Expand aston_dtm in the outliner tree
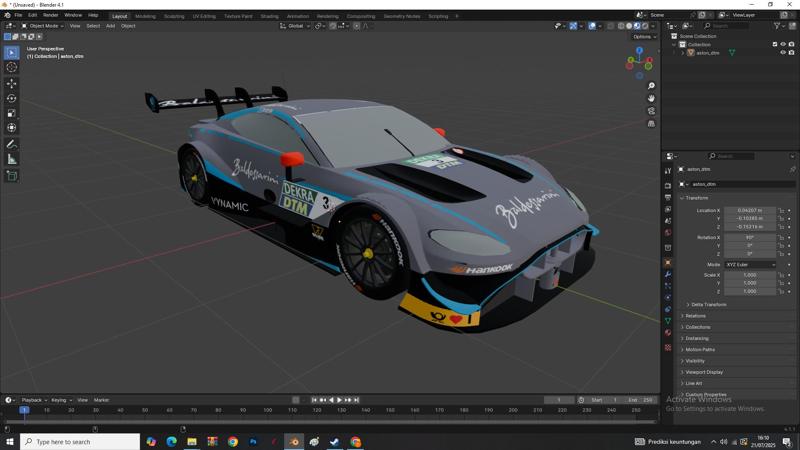This screenshot has width=800, height=450. coord(683,53)
